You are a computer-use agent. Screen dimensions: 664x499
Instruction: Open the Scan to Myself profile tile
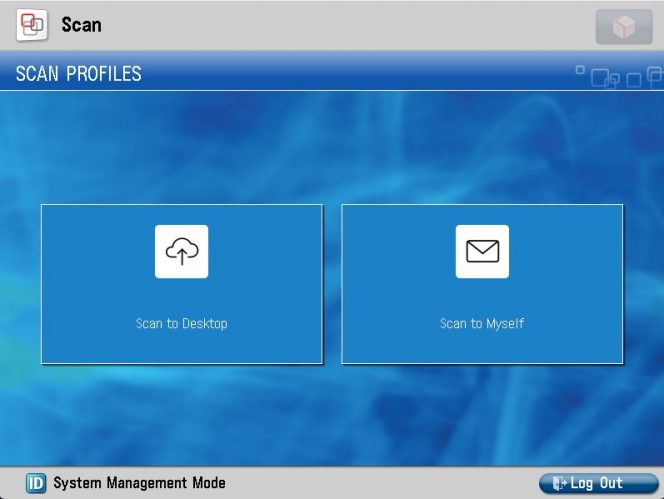point(482,284)
